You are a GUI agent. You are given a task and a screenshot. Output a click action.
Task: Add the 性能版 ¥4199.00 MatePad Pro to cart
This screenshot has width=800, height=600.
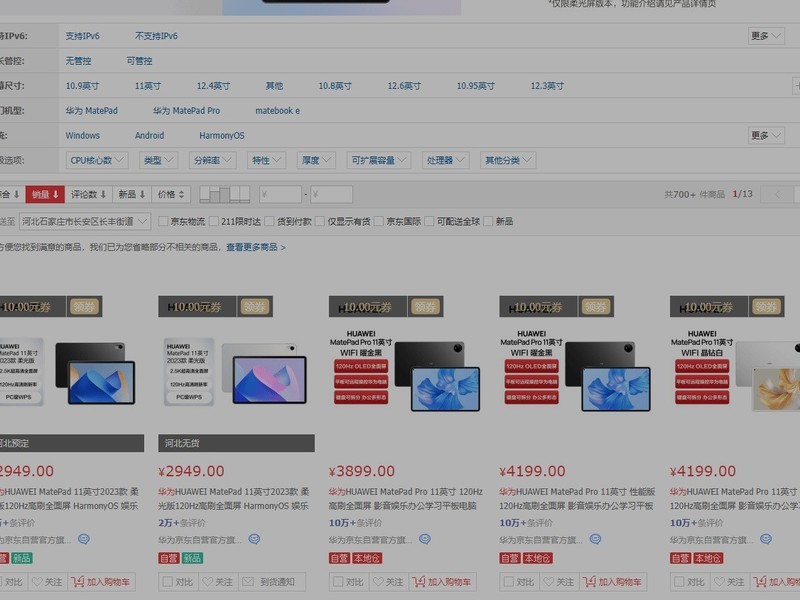pyautogui.click(x=613, y=582)
